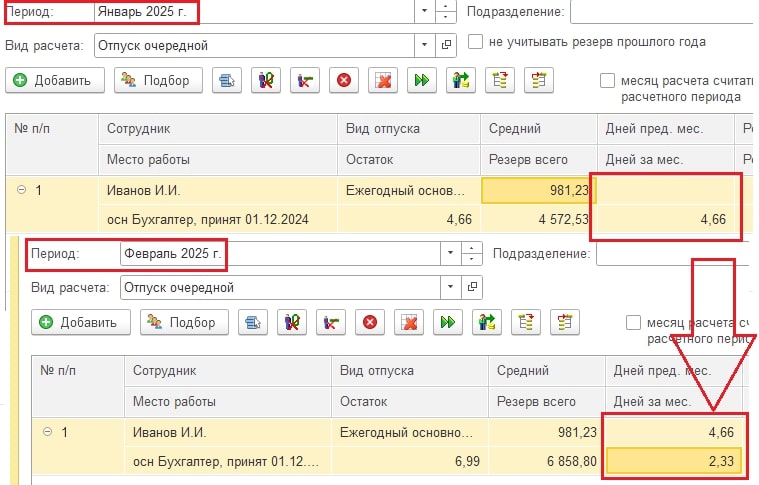Image resolution: width=759 pixels, height=485 pixels.
Task: Collapse row 1 Иванов in February table
Action: tap(47, 431)
